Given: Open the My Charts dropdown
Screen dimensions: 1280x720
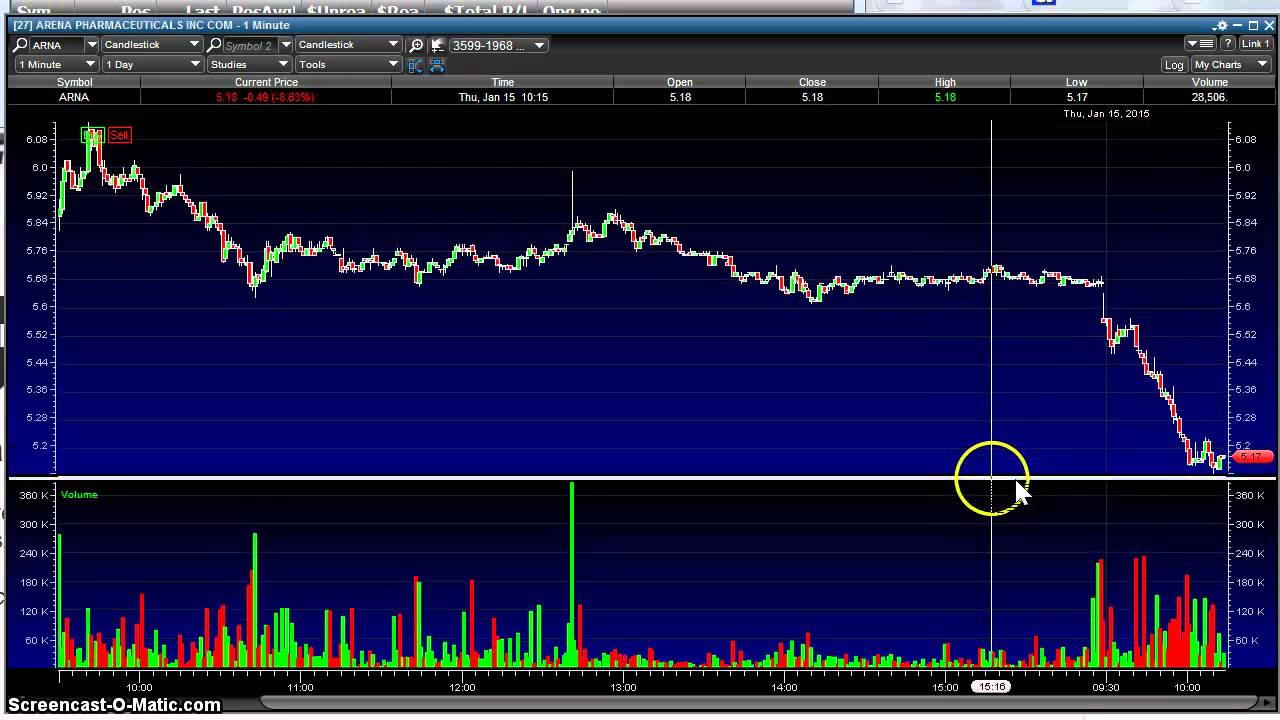Looking at the screenshot, I should pyautogui.click(x=1231, y=65).
